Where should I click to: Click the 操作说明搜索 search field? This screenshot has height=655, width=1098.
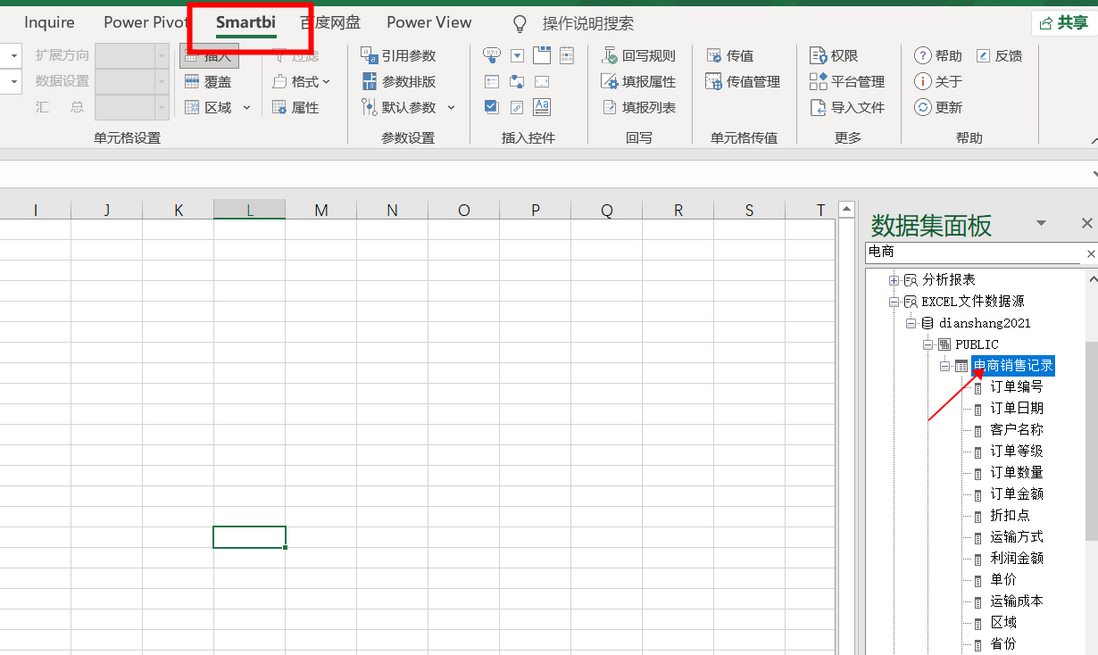coord(588,24)
